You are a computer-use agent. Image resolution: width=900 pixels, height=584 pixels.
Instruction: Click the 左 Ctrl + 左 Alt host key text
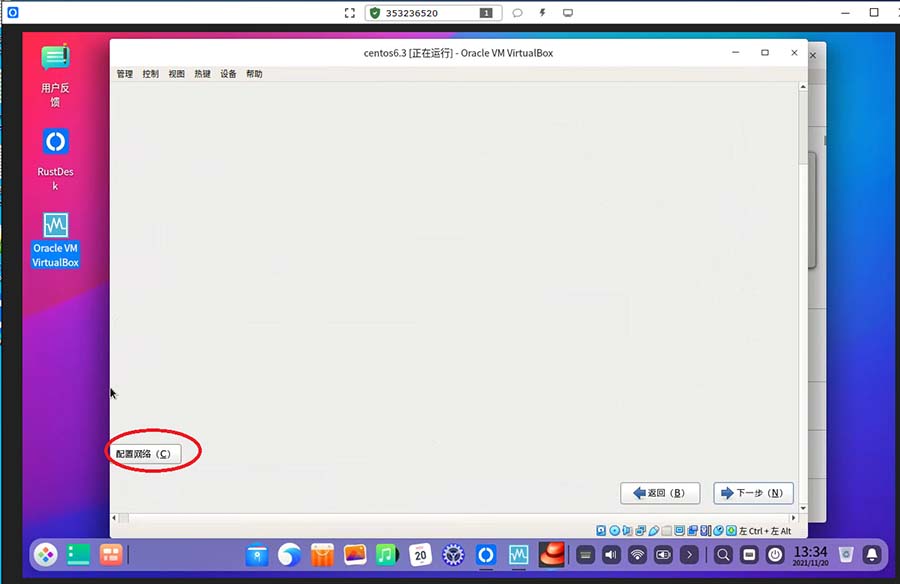[765, 531]
